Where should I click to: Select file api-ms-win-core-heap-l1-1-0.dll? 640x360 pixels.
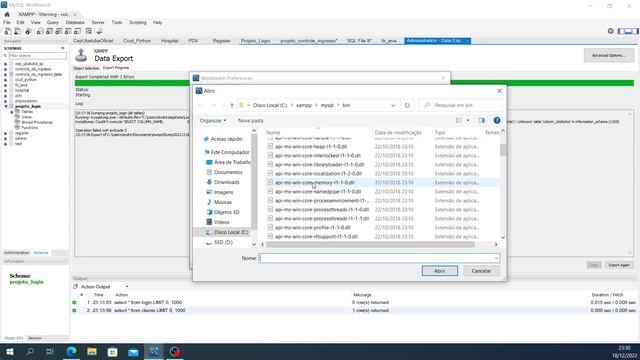(311, 147)
